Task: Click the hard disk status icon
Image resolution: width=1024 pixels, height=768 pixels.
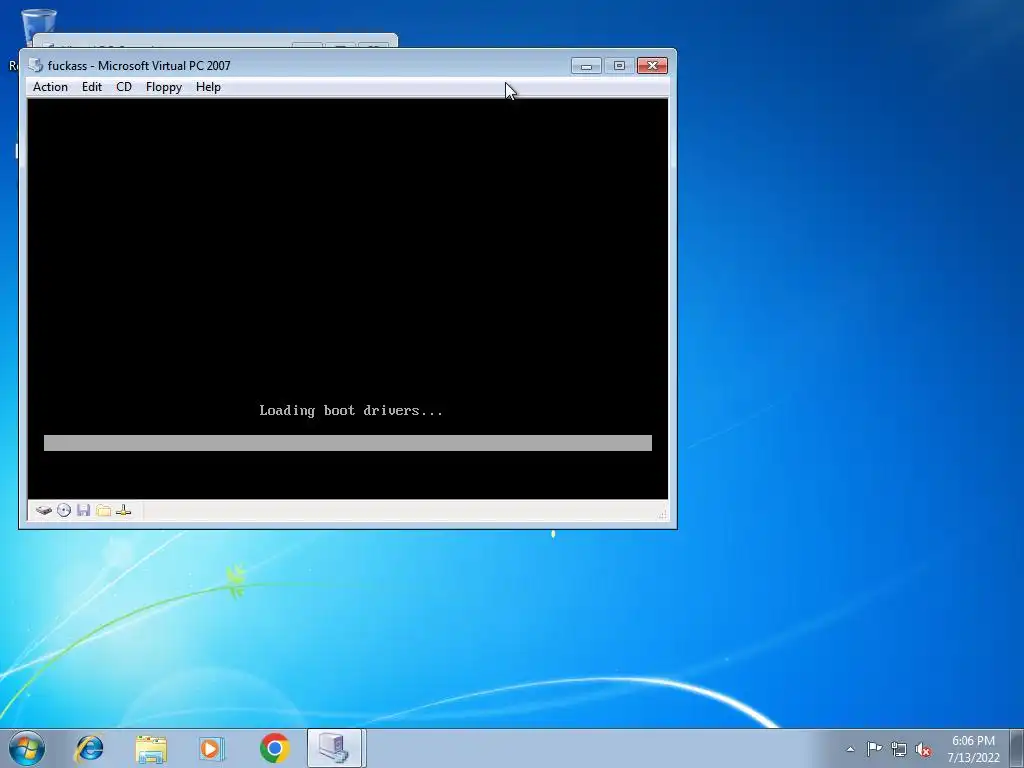Action: click(x=44, y=511)
